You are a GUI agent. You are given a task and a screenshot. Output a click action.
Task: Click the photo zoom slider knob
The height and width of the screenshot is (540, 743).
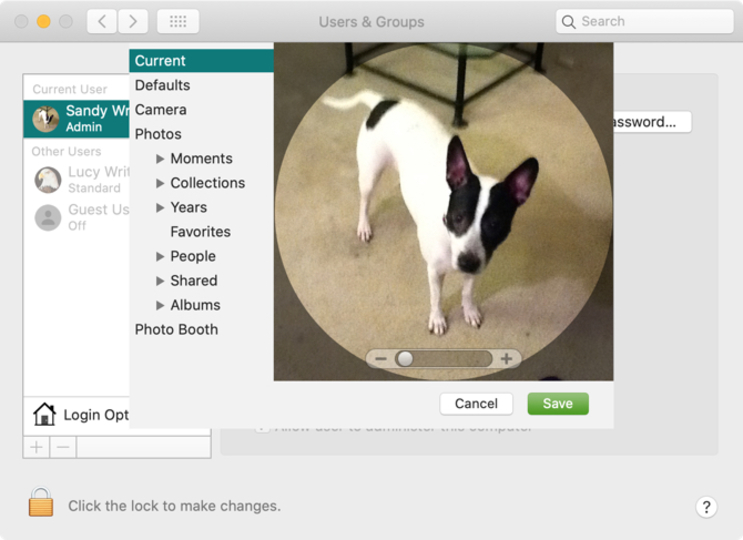405,359
